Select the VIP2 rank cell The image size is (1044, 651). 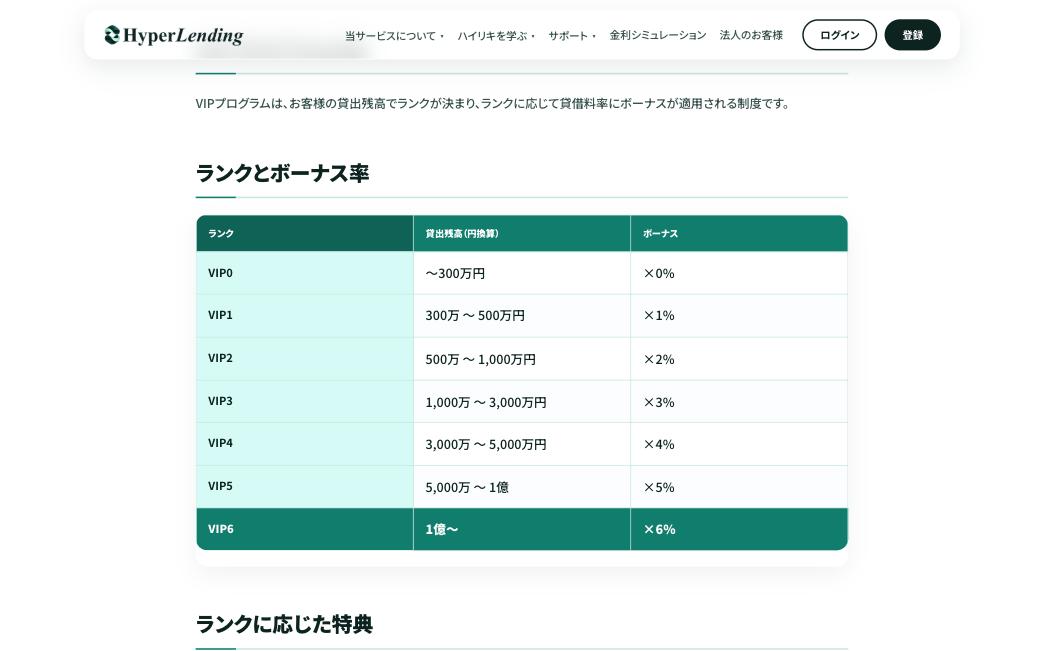point(305,359)
